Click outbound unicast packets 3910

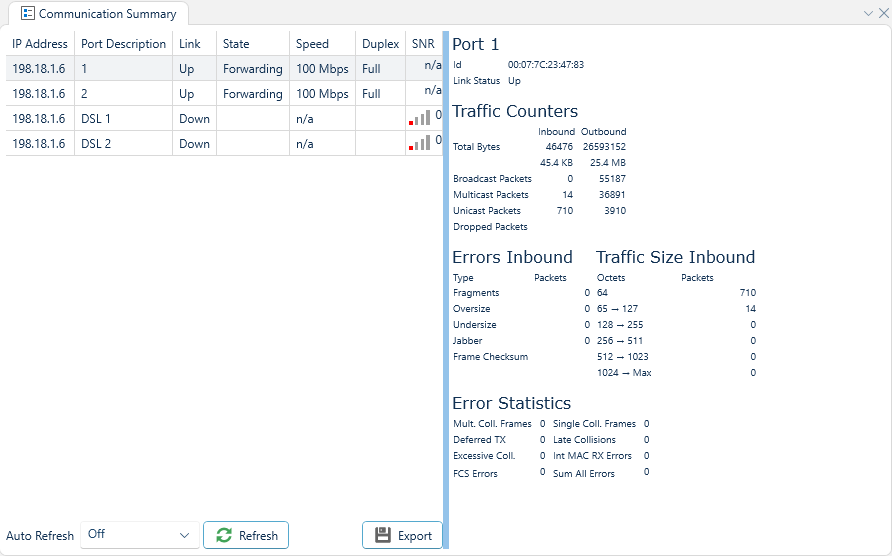(x=615, y=210)
